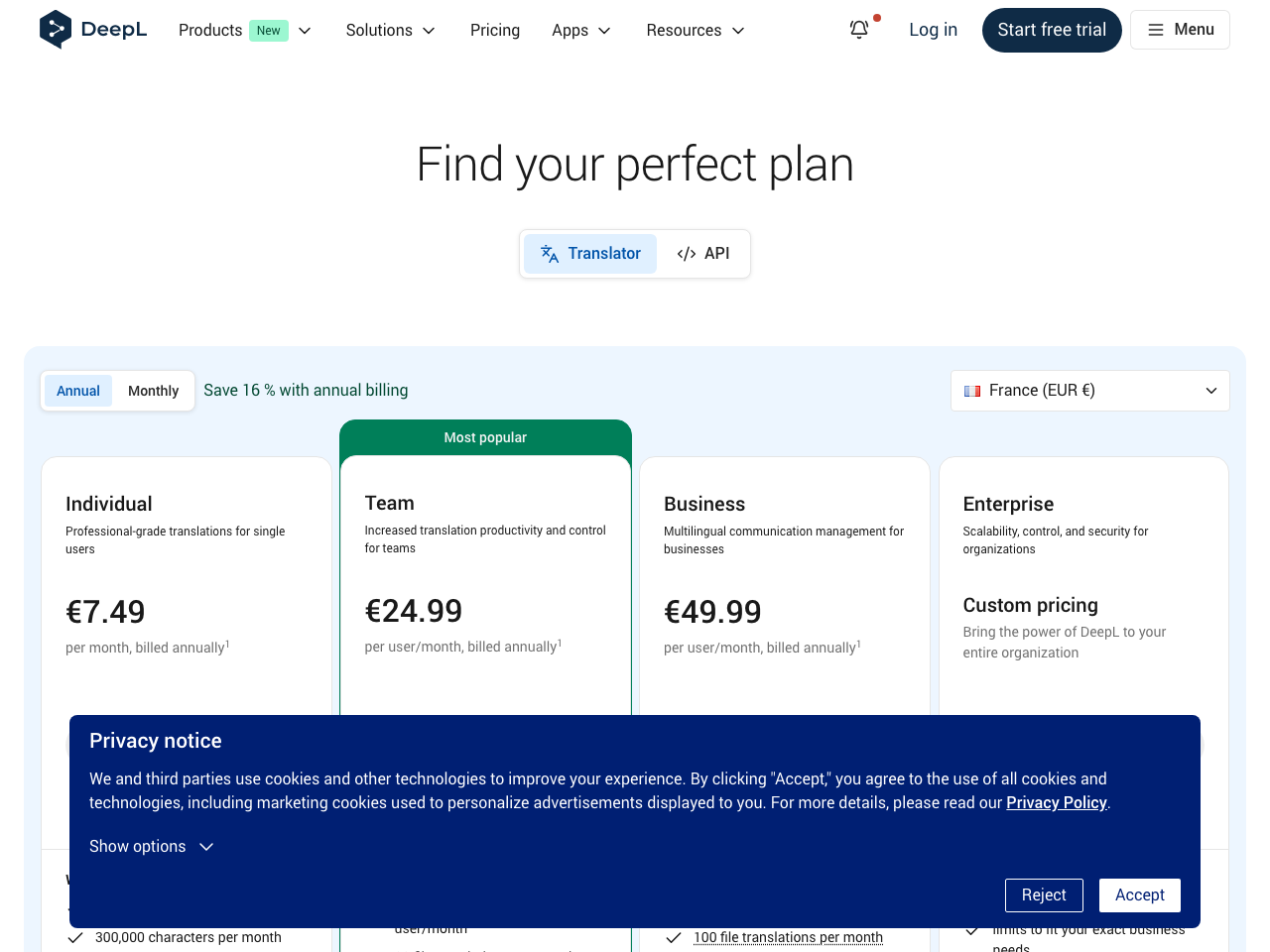Open the notifications bell
This screenshot has width=1270, height=952.
859,30
